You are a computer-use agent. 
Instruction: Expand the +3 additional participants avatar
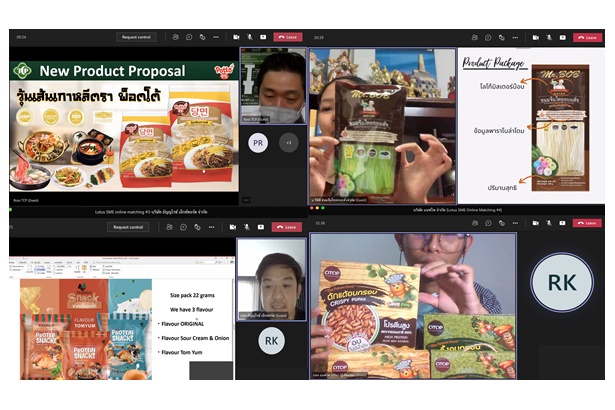[289, 143]
